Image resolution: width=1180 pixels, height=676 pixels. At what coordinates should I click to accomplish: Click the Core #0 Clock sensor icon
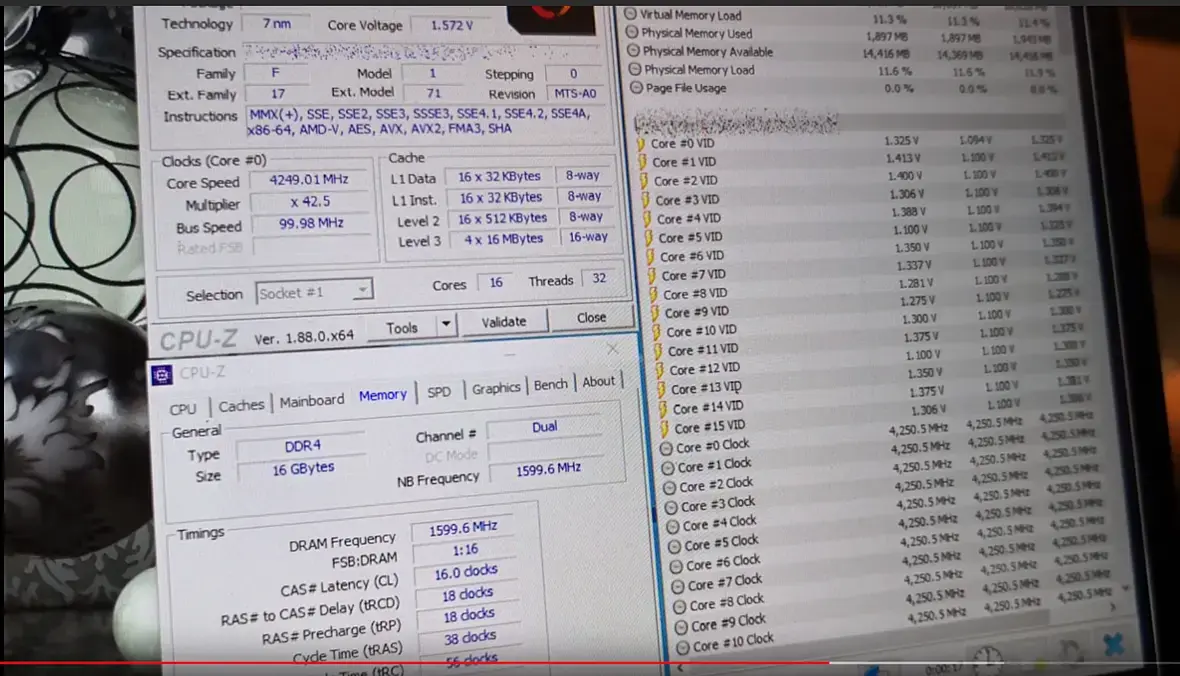(666, 448)
